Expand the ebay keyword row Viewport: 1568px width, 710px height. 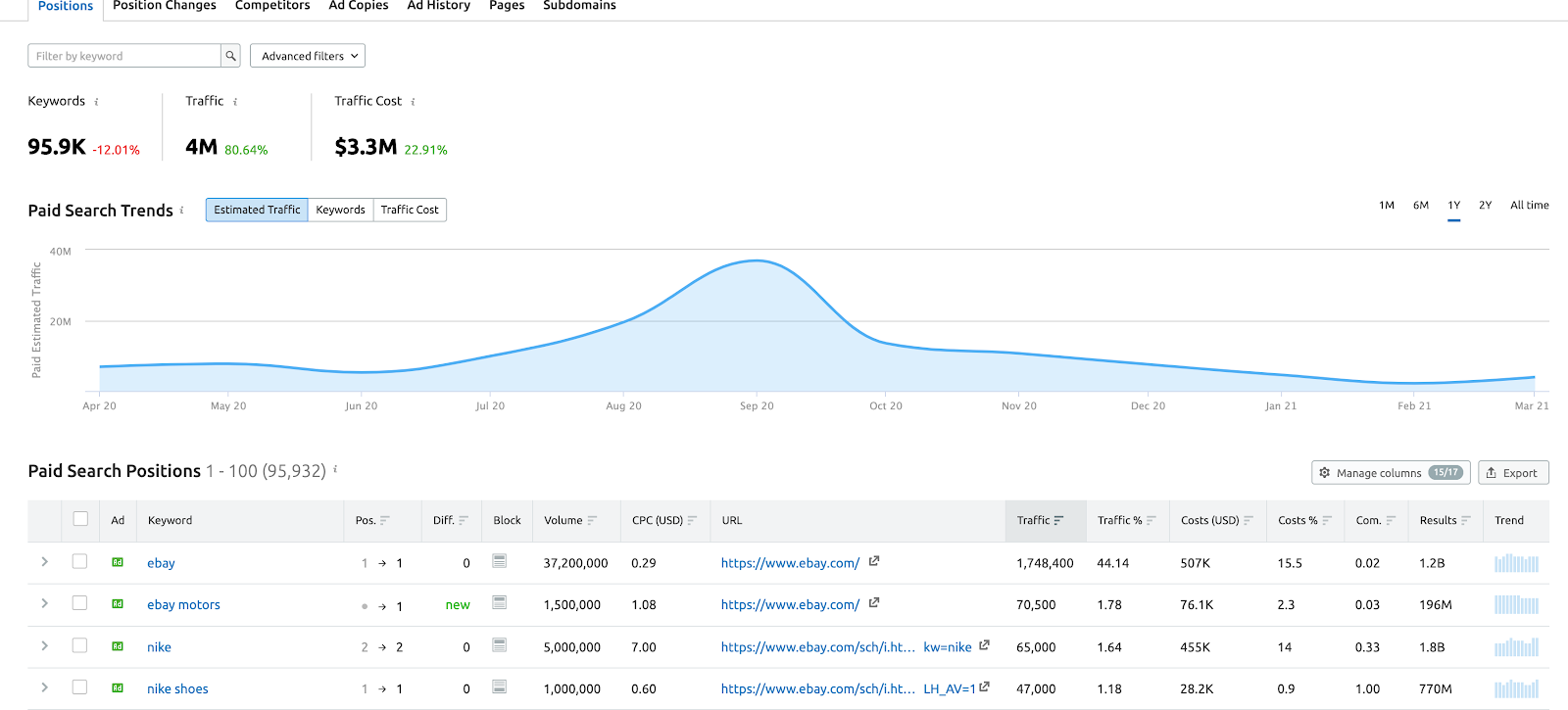pyautogui.click(x=45, y=561)
